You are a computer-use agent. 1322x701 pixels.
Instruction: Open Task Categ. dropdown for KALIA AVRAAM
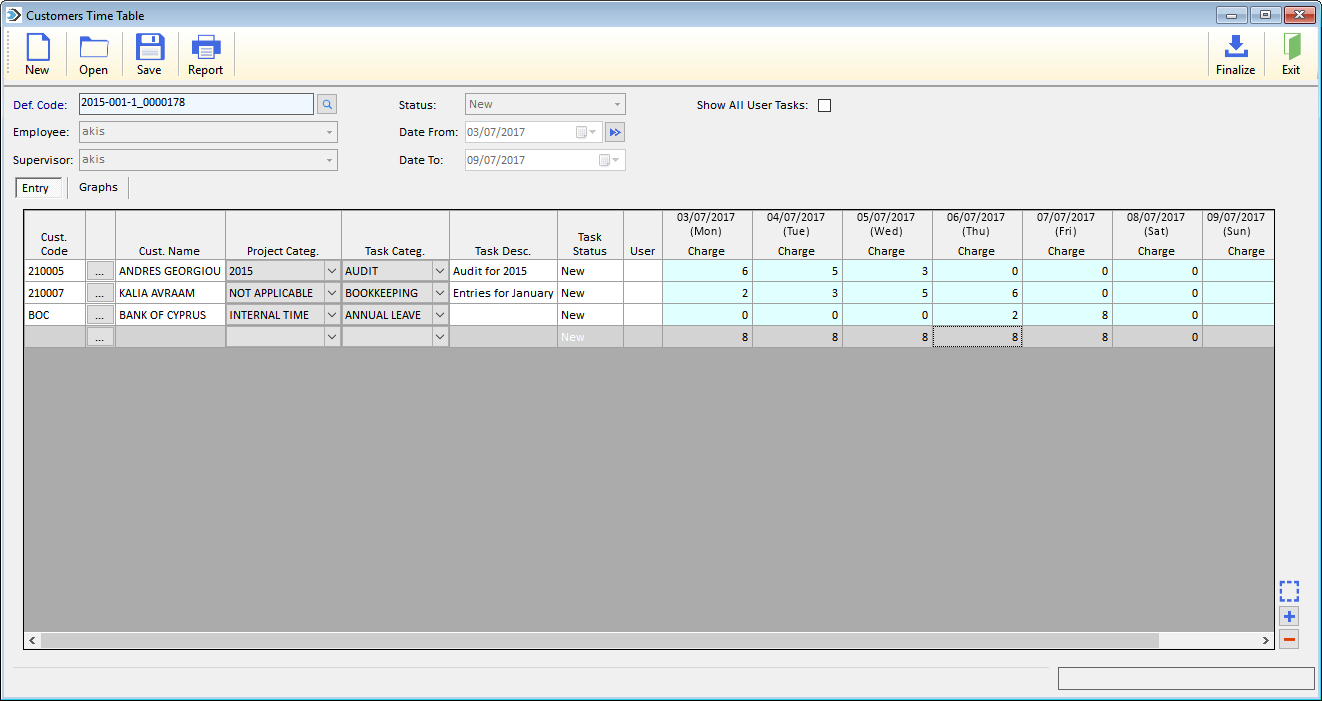pyautogui.click(x=439, y=292)
